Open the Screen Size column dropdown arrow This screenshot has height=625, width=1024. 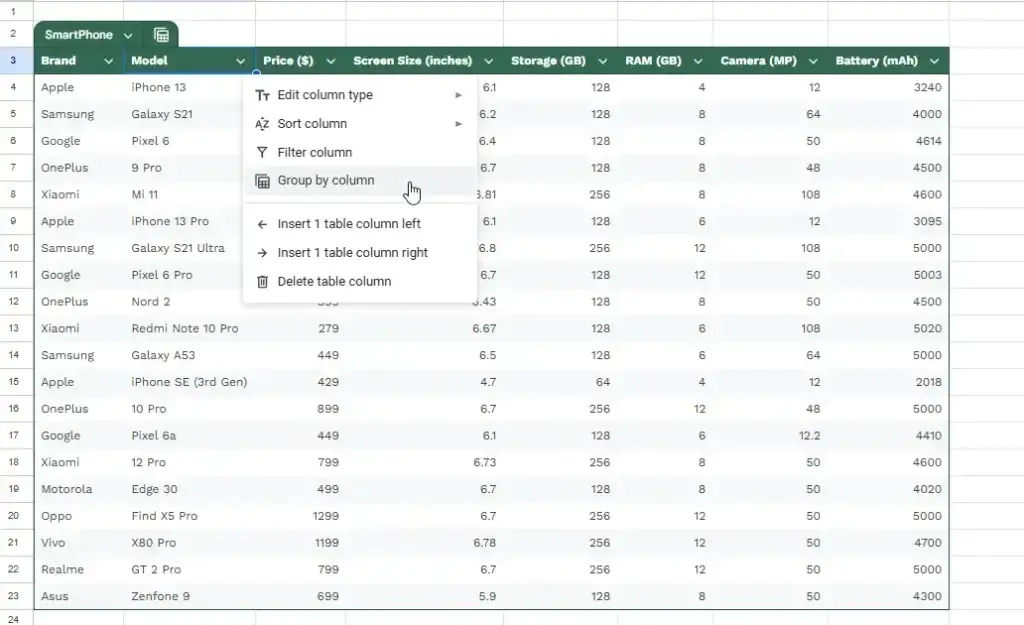click(x=488, y=61)
